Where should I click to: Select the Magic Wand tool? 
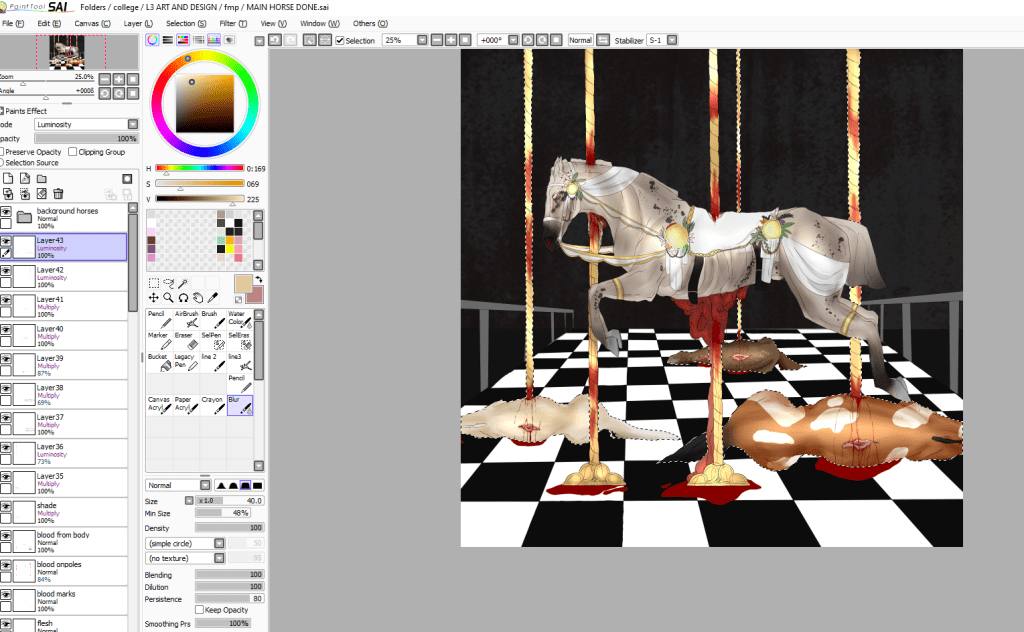pyautogui.click(x=184, y=283)
